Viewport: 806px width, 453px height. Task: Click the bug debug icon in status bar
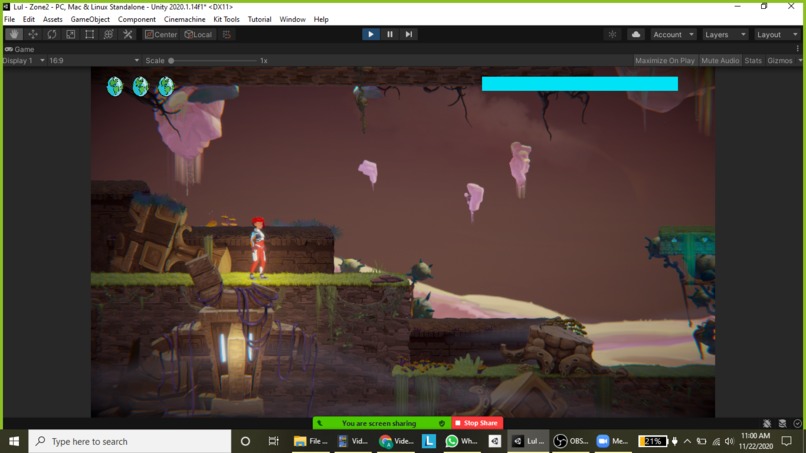(767, 423)
